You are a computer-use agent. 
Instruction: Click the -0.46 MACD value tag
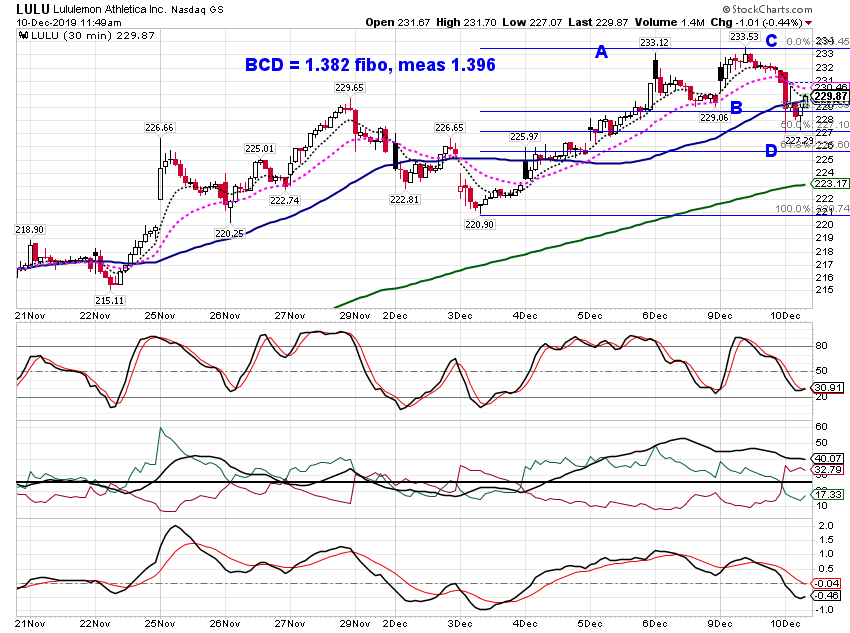point(826,596)
